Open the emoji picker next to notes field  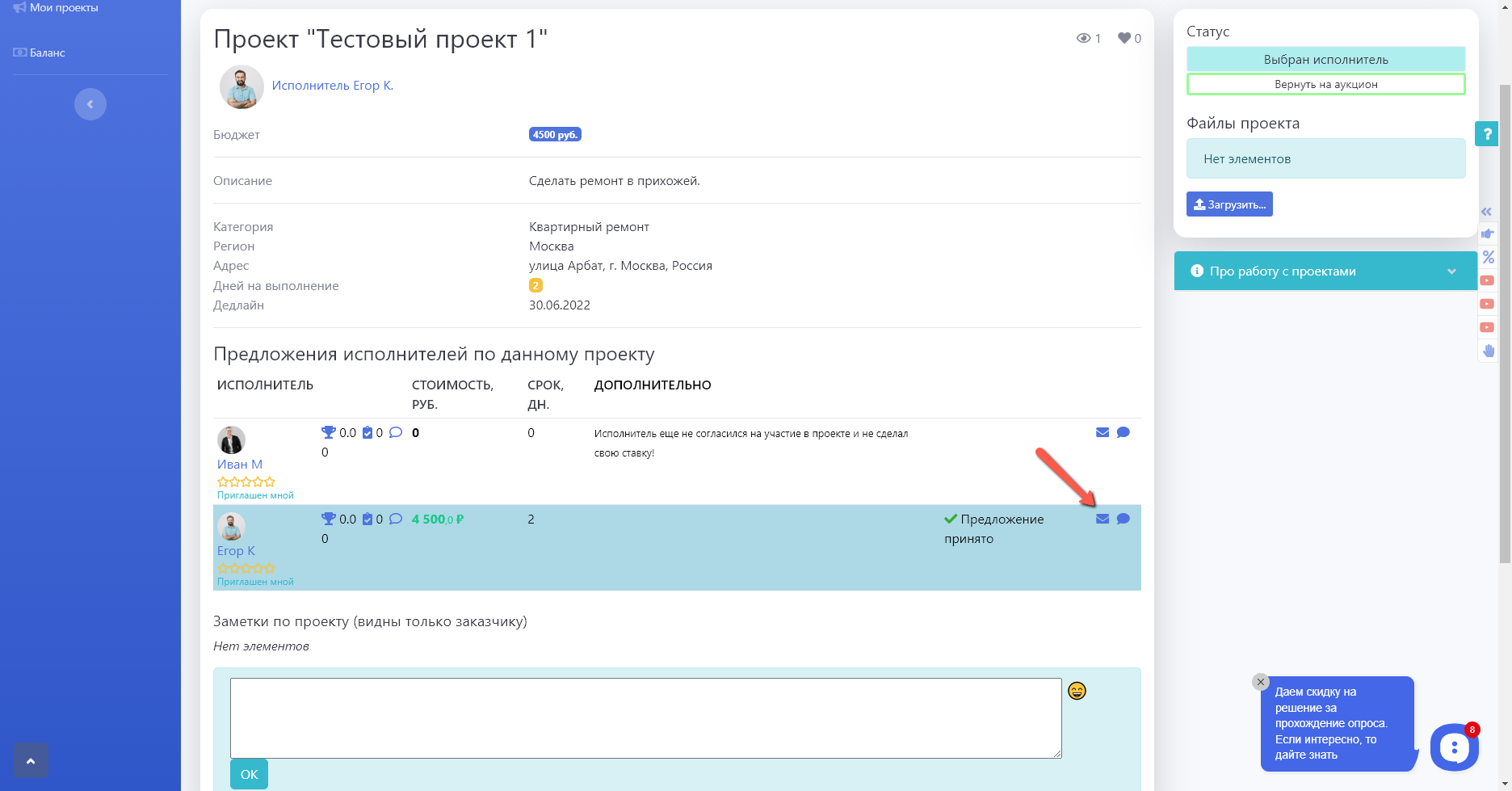click(x=1077, y=691)
